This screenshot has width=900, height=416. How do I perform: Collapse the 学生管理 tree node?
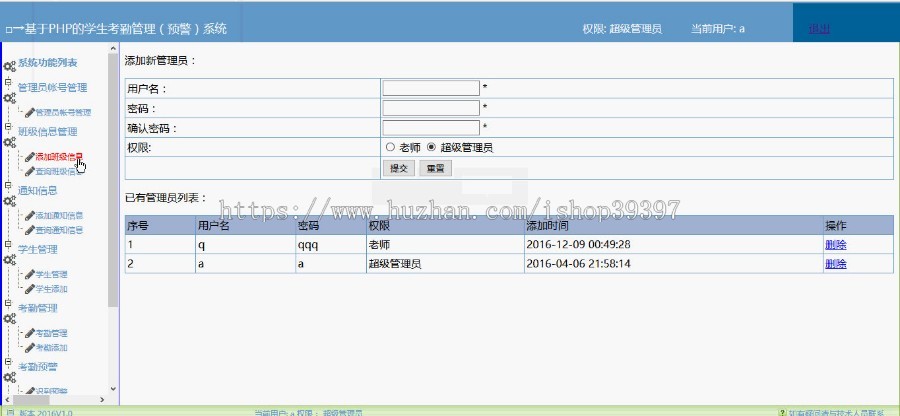[8, 243]
